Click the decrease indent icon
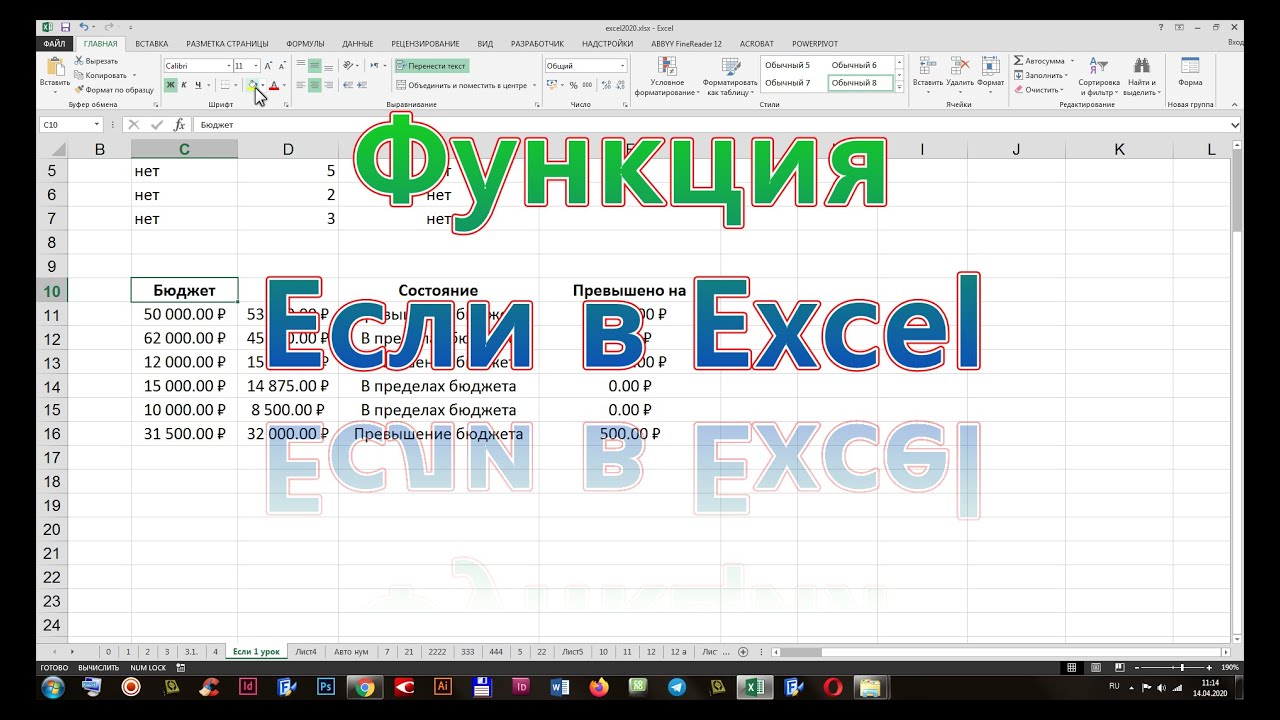 click(x=347, y=85)
